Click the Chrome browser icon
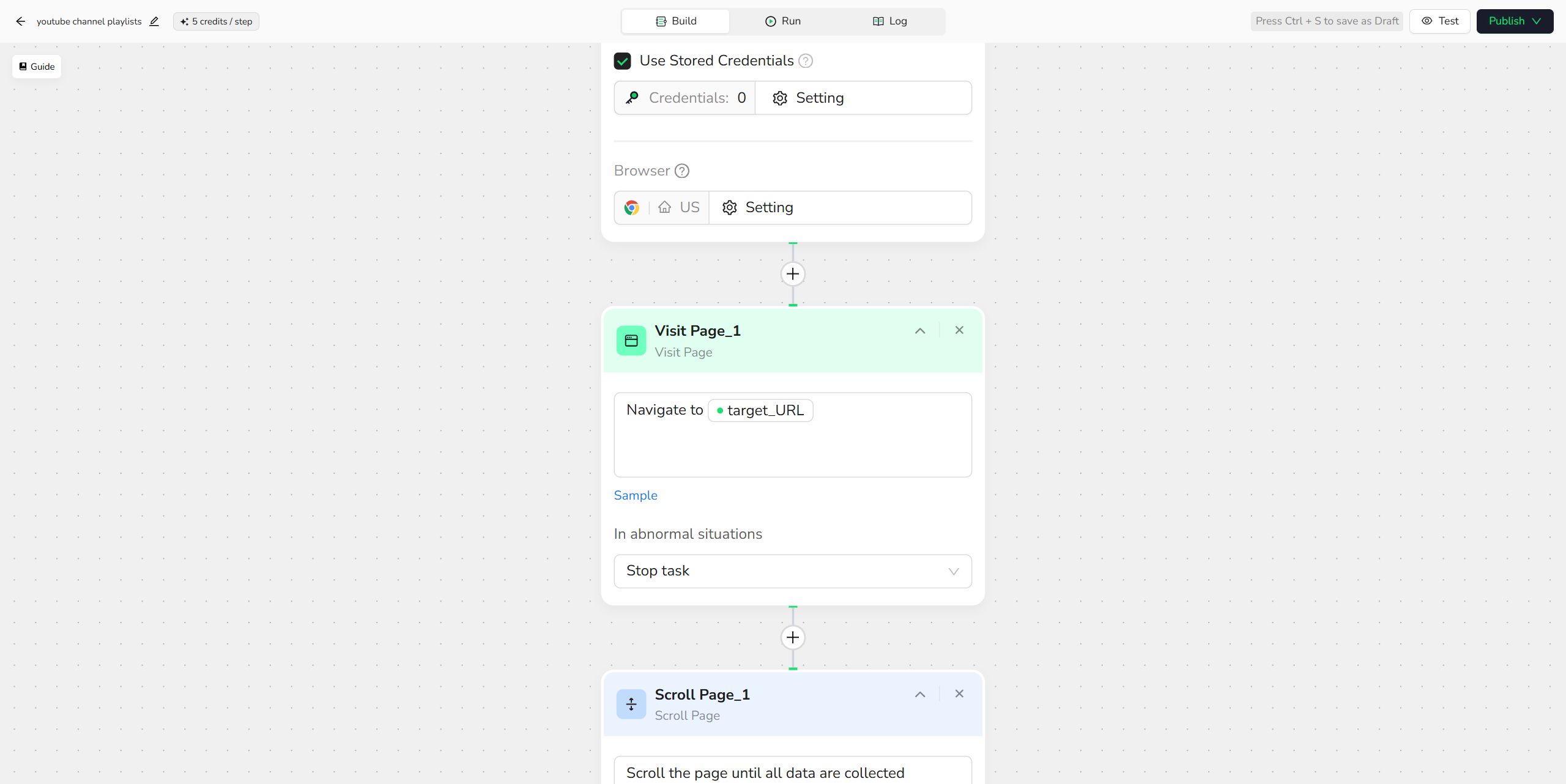The height and width of the screenshot is (784, 1566). [x=632, y=208]
